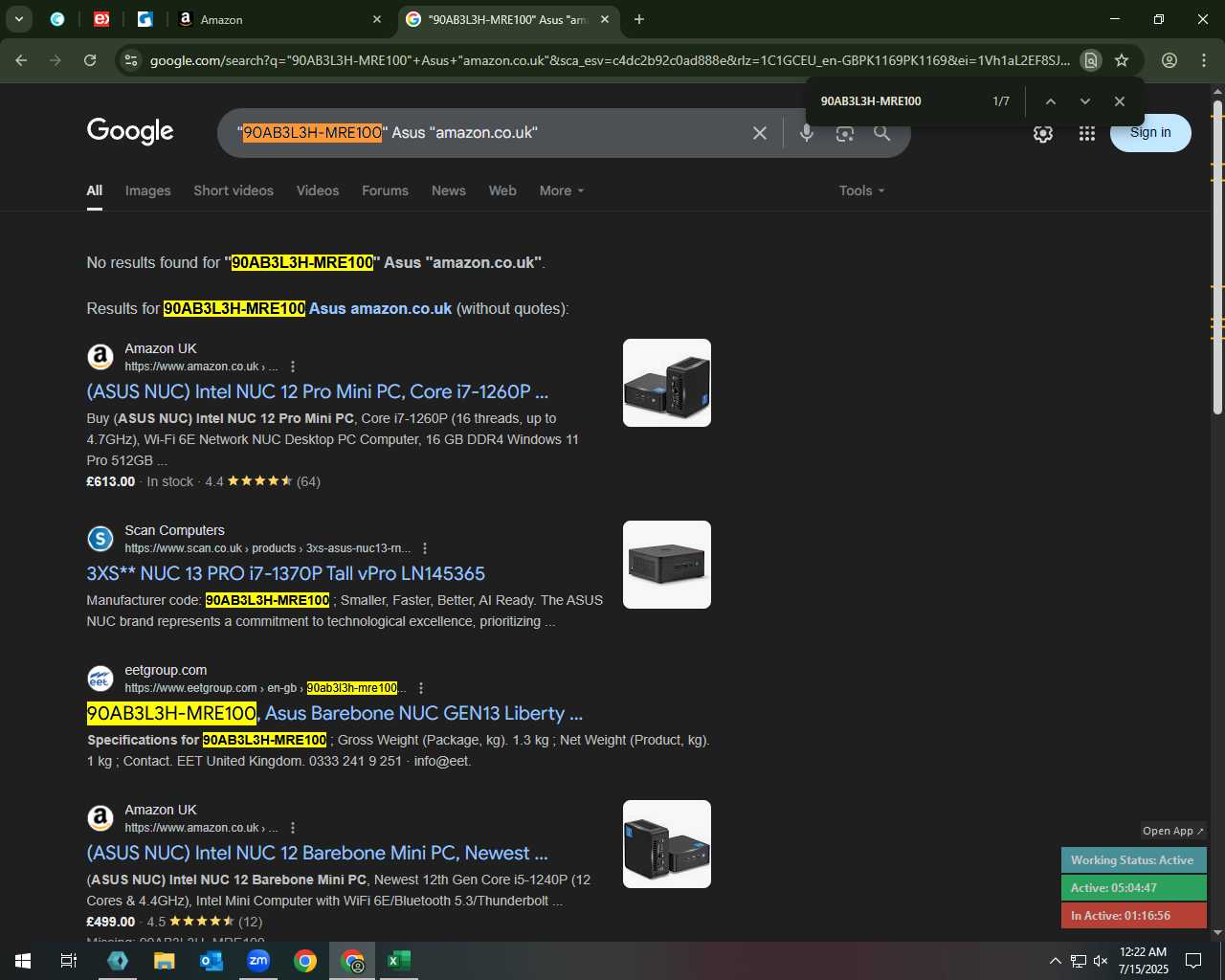Image resolution: width=1225 pixels, height=980 pixels.
Task: Click the NUC 12 Pro Mini PC thumbnail
Action: (x=667, y=383)
